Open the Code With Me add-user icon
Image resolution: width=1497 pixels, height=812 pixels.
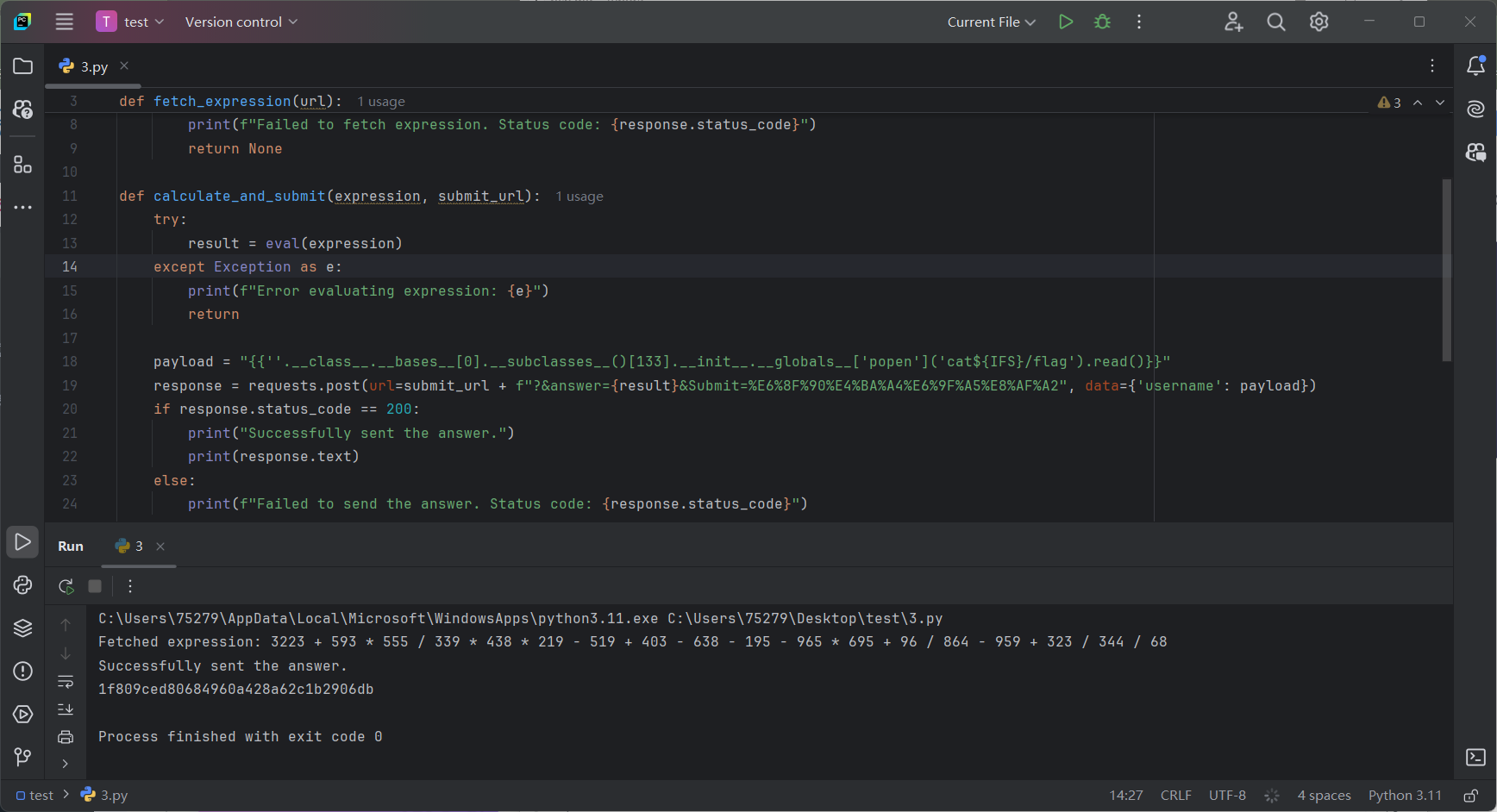(1234, 22)
